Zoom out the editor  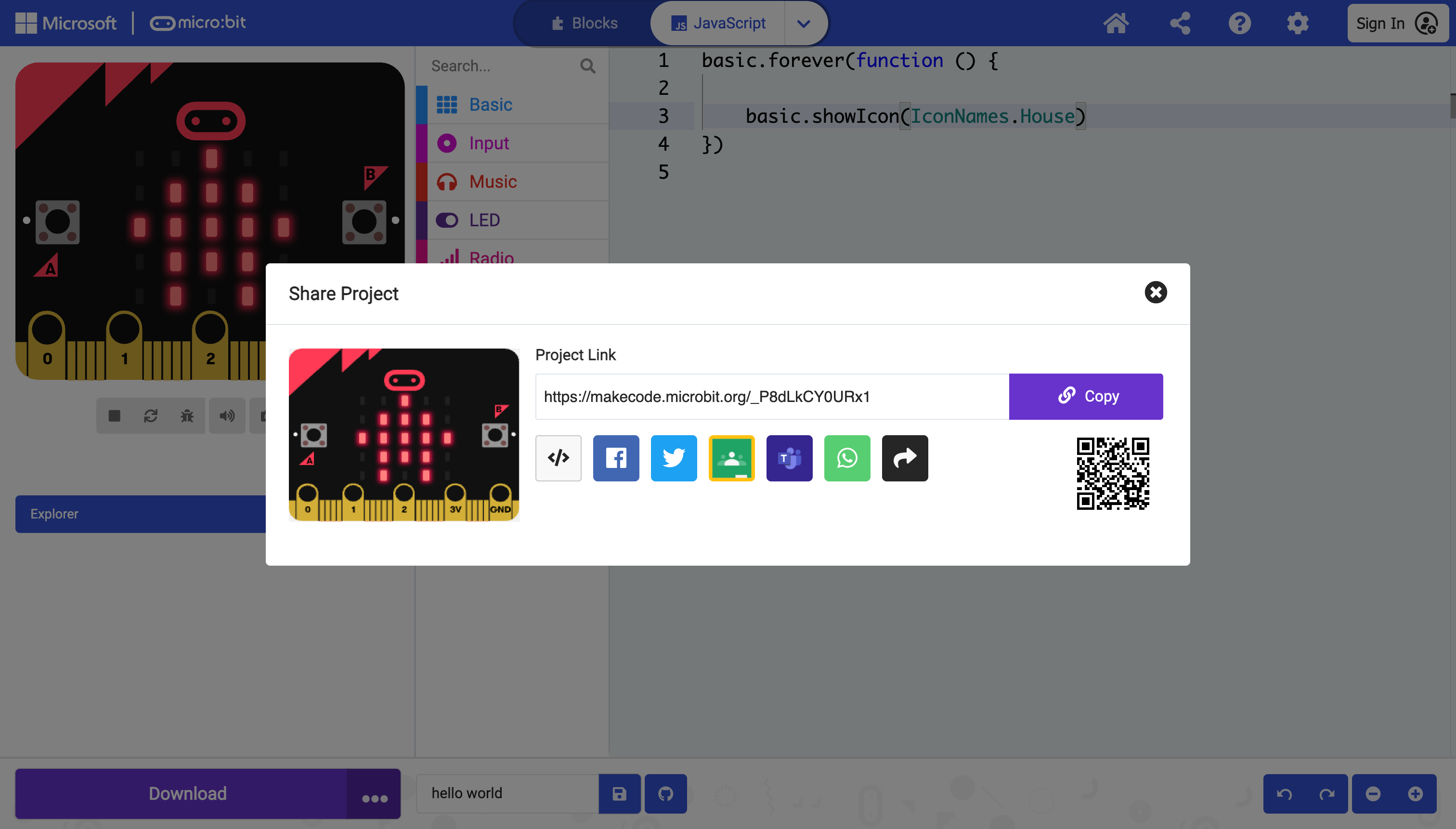[x=1373, y=793]
